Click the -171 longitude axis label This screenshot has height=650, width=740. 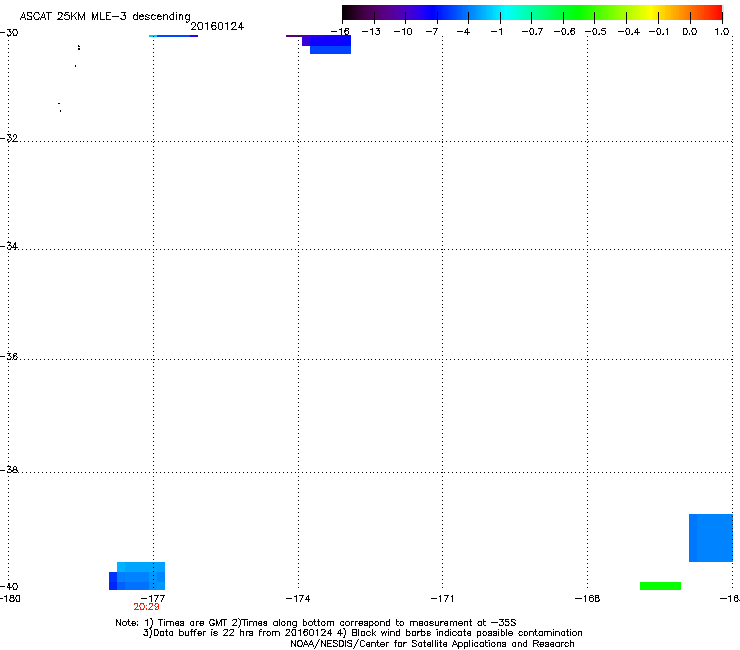(x=443, y=598)
